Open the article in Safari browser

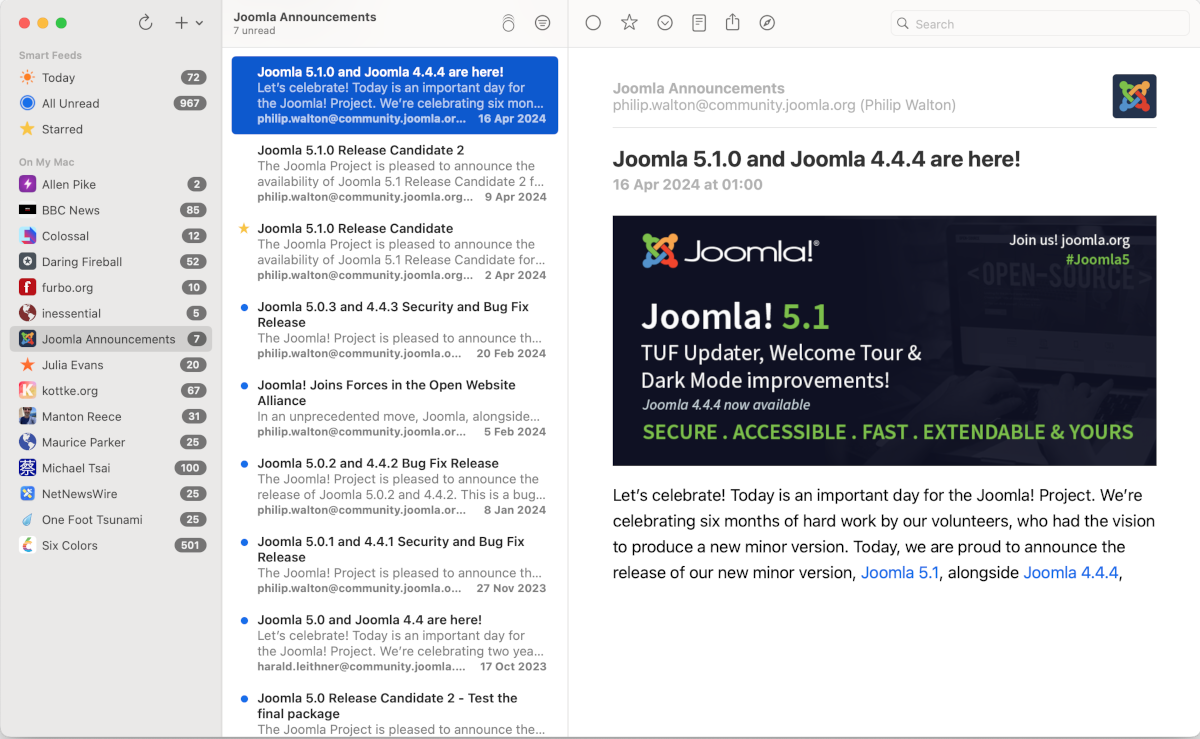pyautogui.click(x=767, y=22)
